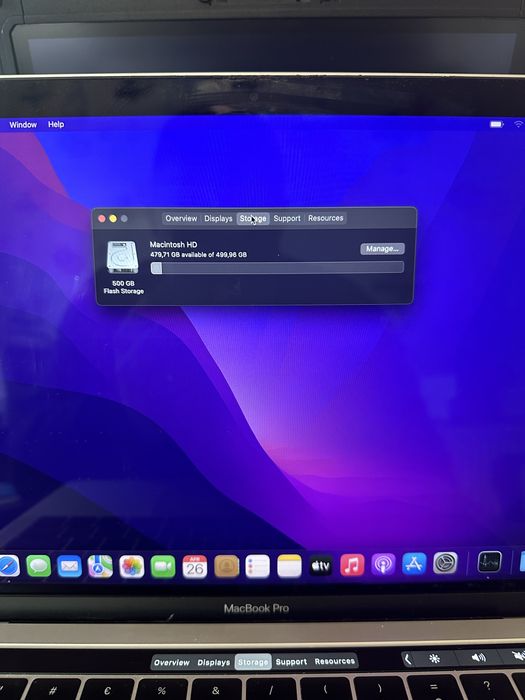
Task: Open Activity Monitor from the Dock
Action: tap(489, 562)
